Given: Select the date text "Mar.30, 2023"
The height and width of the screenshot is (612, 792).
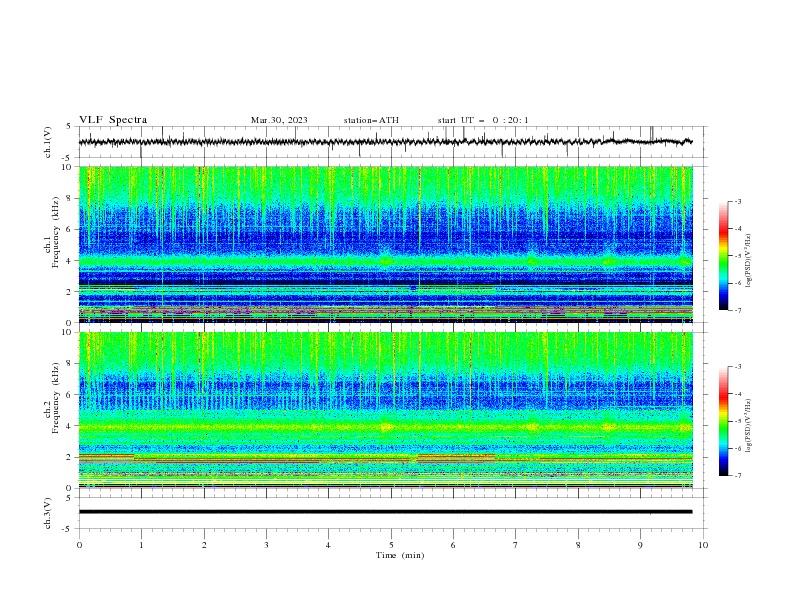Looking at the screenshot, I should (x=279, y=120).
